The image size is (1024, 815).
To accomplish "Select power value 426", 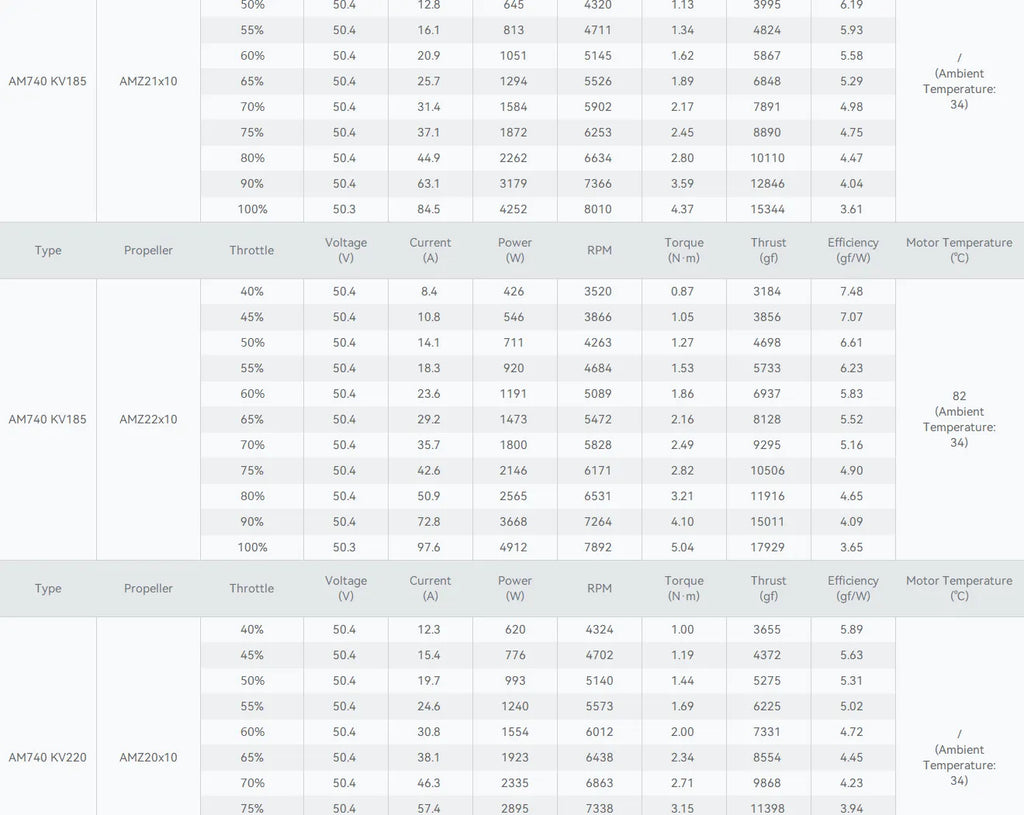I will tap(513, 291).
